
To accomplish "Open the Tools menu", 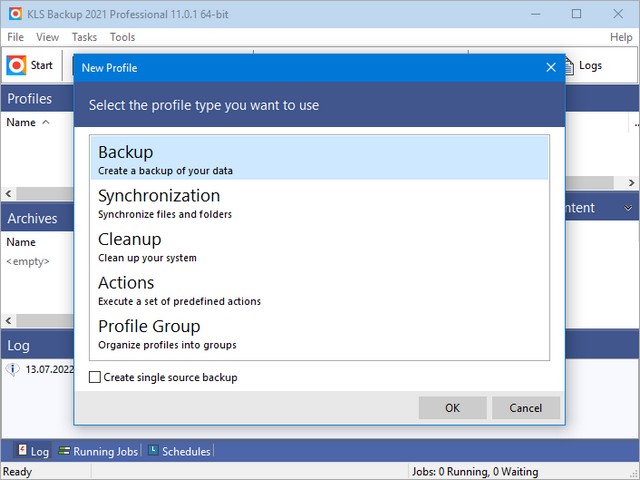I will pos(122,37).
